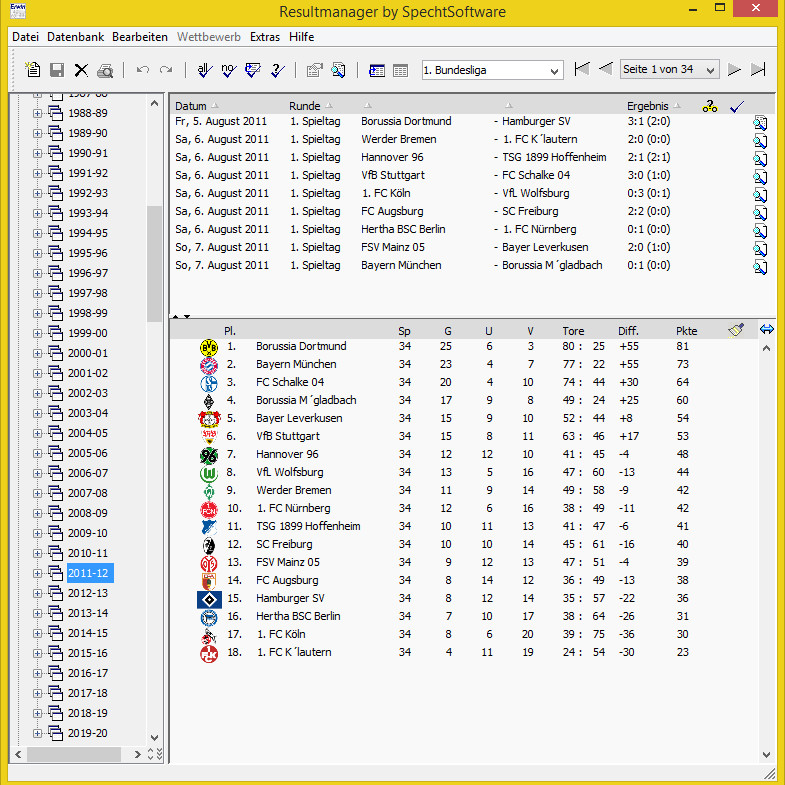Open details icon for FC Augsburg - SC Freiburg
This screenshot has height=785, width=785.
click(760, 212)
